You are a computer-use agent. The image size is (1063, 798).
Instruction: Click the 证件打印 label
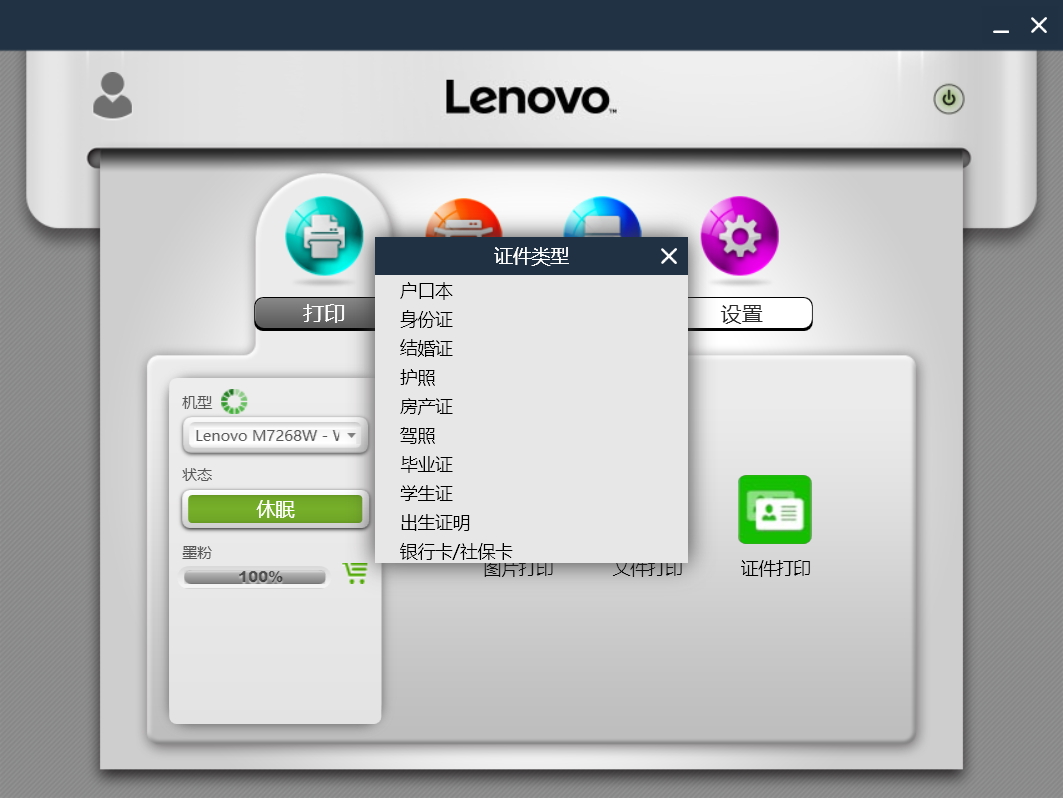click(x=776, y=568)
